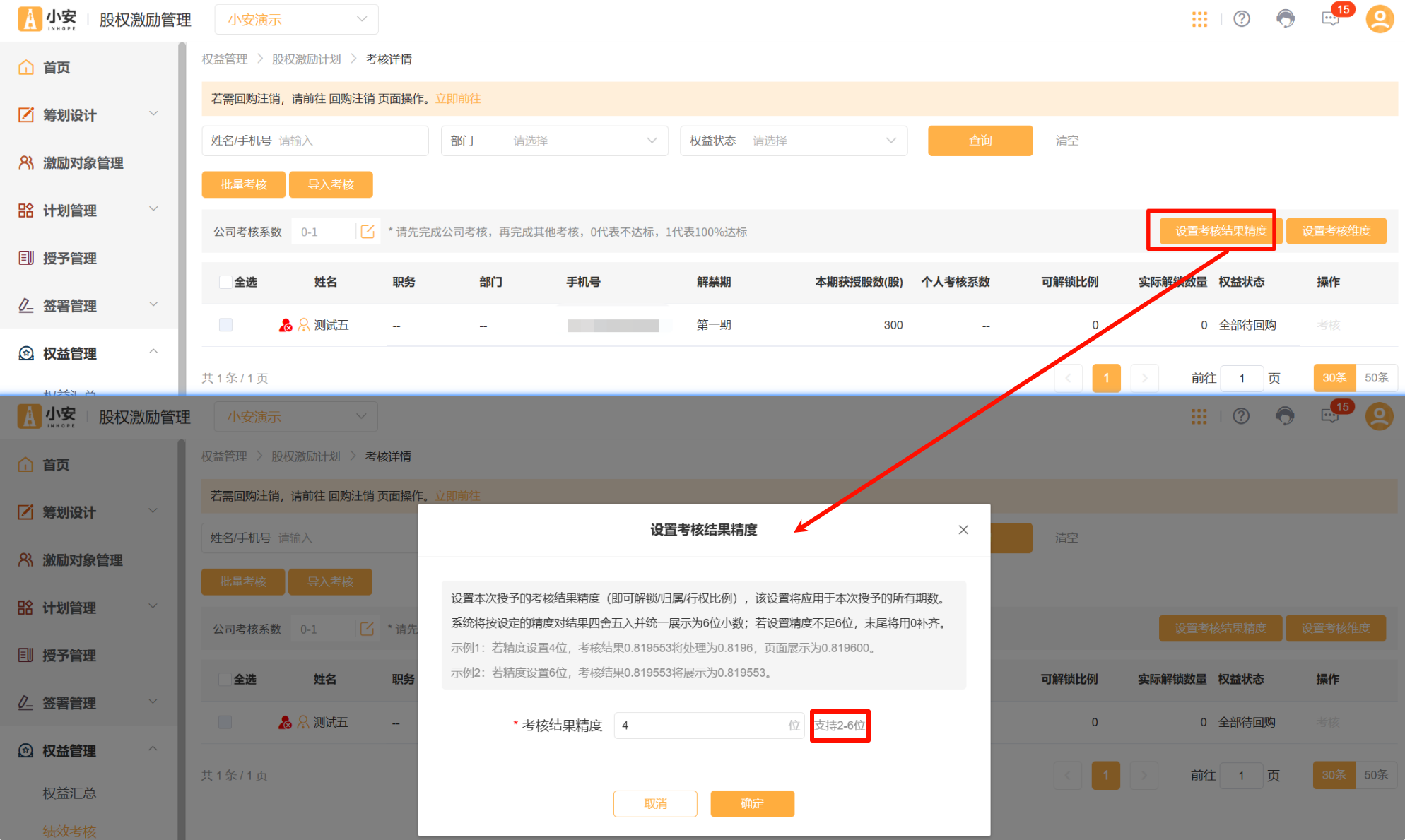Select the 30条 page size option
Screen dimensions: 1405x840
1334,378
